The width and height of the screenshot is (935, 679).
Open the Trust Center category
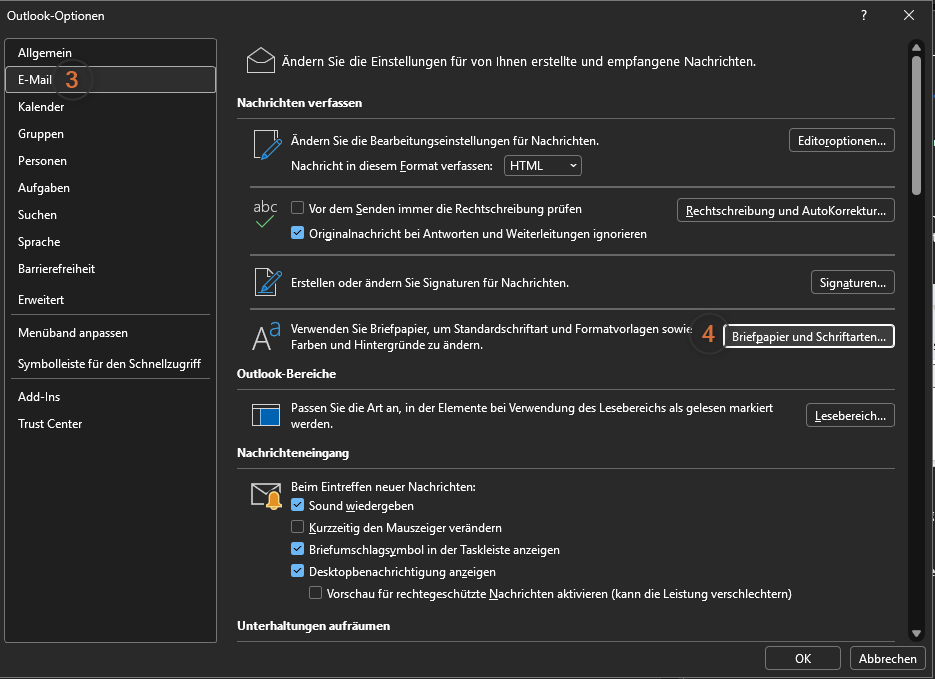click(110, 424)
